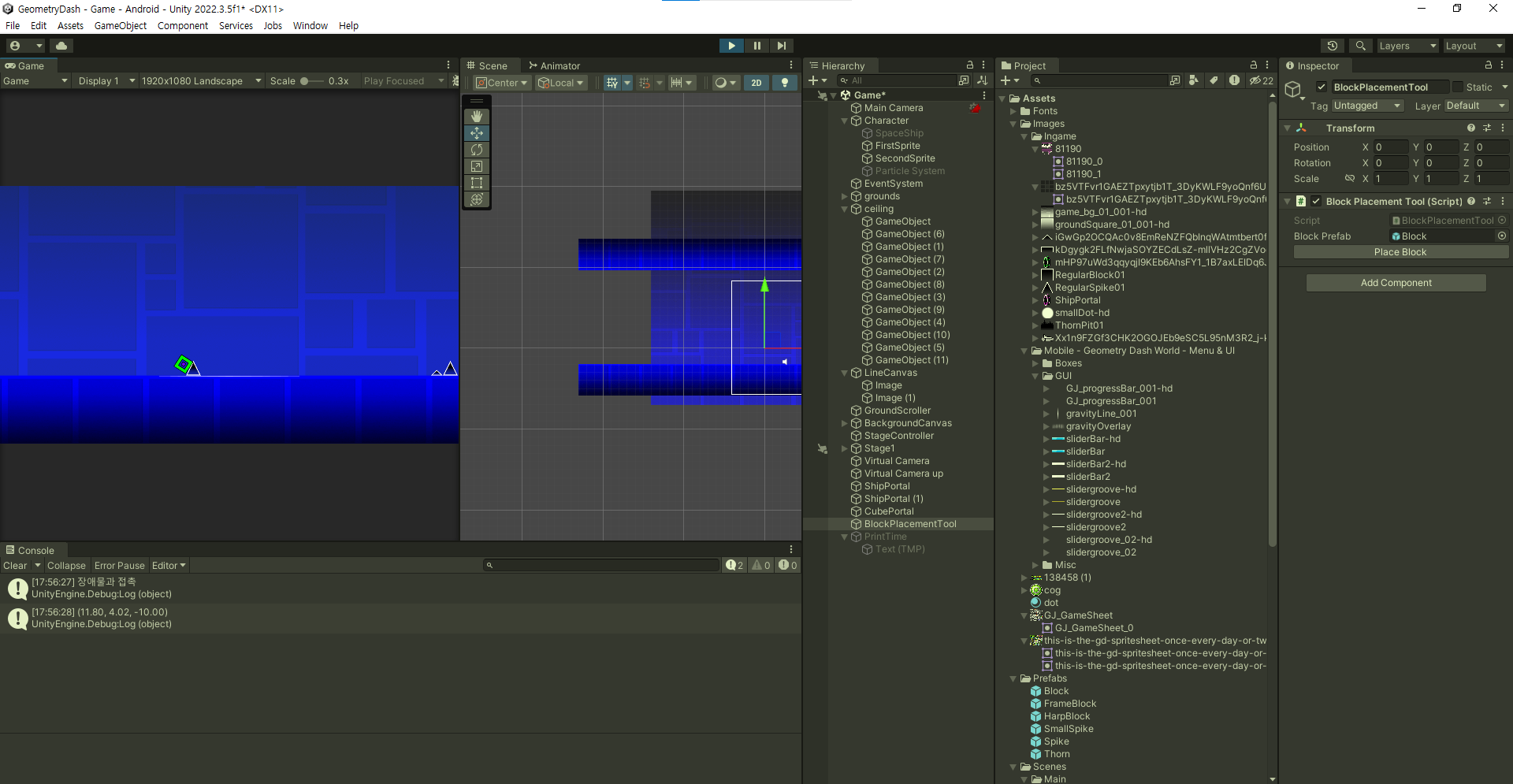Open the Window menu

[310, 25]
